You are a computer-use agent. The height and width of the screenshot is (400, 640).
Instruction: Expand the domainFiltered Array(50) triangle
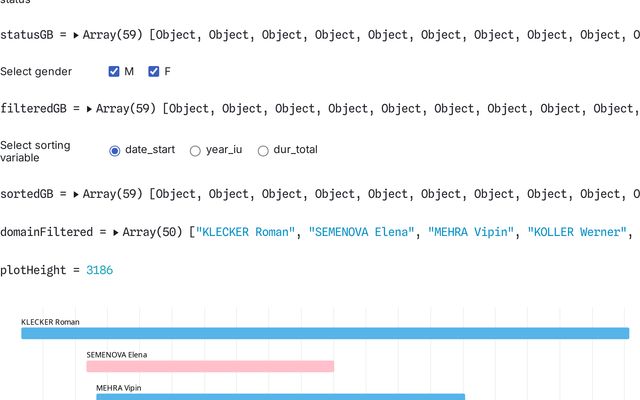(x=117, y=232)
